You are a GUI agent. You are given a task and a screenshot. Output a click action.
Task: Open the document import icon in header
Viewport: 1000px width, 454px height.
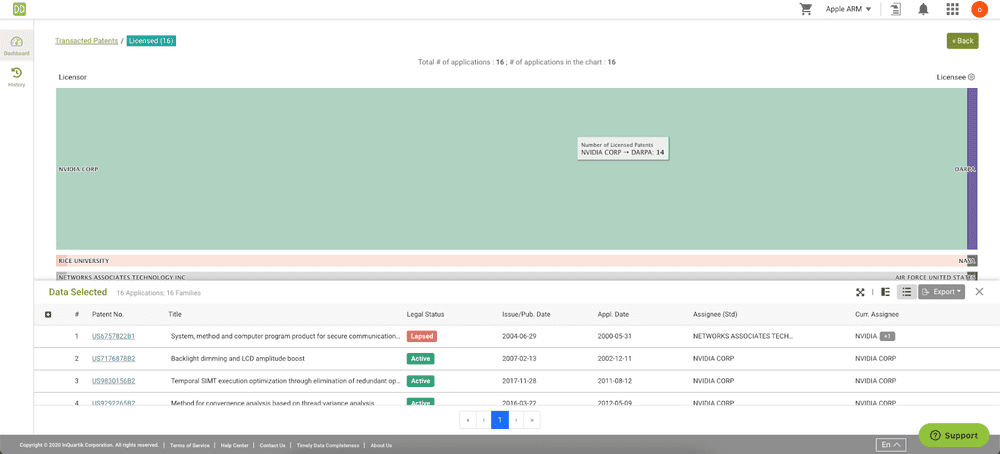pyautogui.click(x=897, y=9)
